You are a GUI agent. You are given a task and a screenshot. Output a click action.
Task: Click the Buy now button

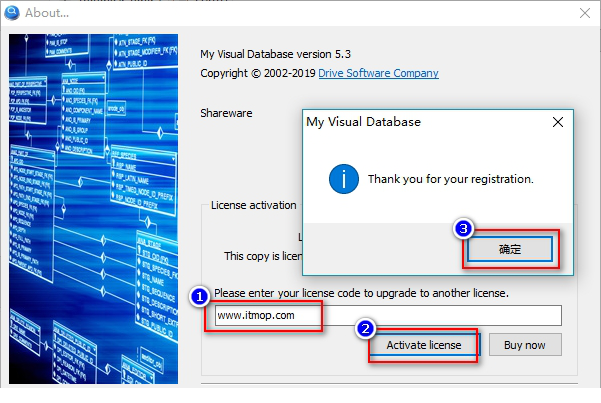525,345
